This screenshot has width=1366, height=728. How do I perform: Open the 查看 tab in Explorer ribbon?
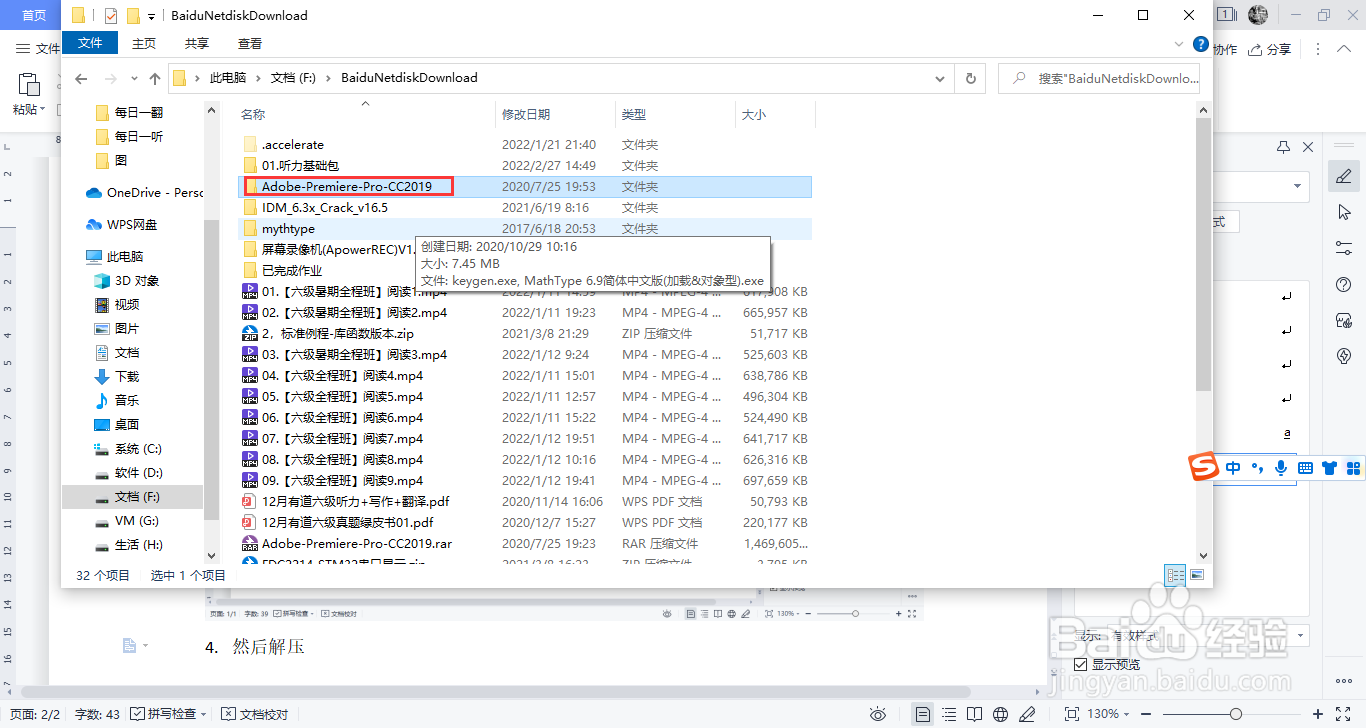(x=250, y=43)
